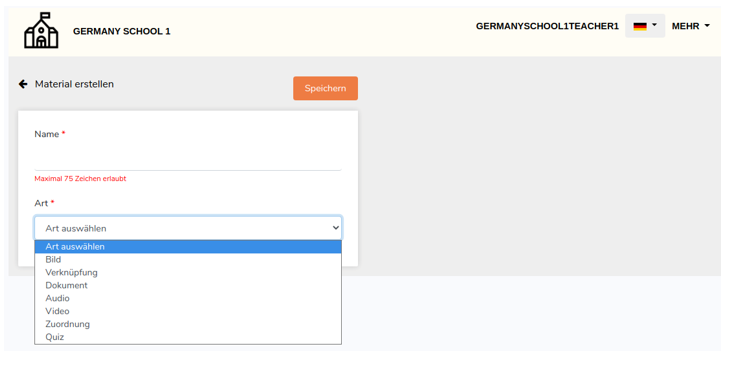The width and height of the screenshot is (746, 368).
Task: Select the highlighted Art auswählen option
Action: pos(188,247)
